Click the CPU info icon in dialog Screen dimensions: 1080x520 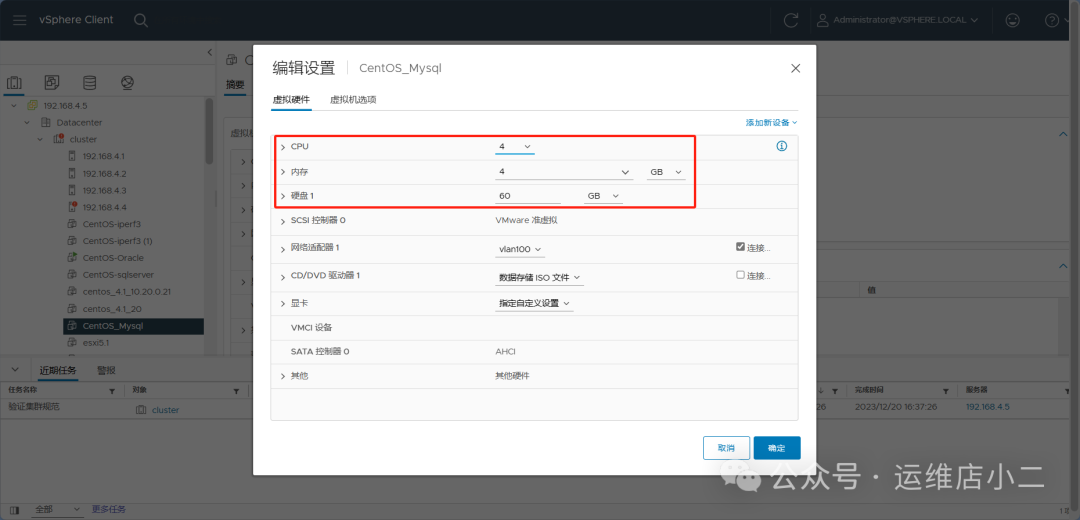782,146
